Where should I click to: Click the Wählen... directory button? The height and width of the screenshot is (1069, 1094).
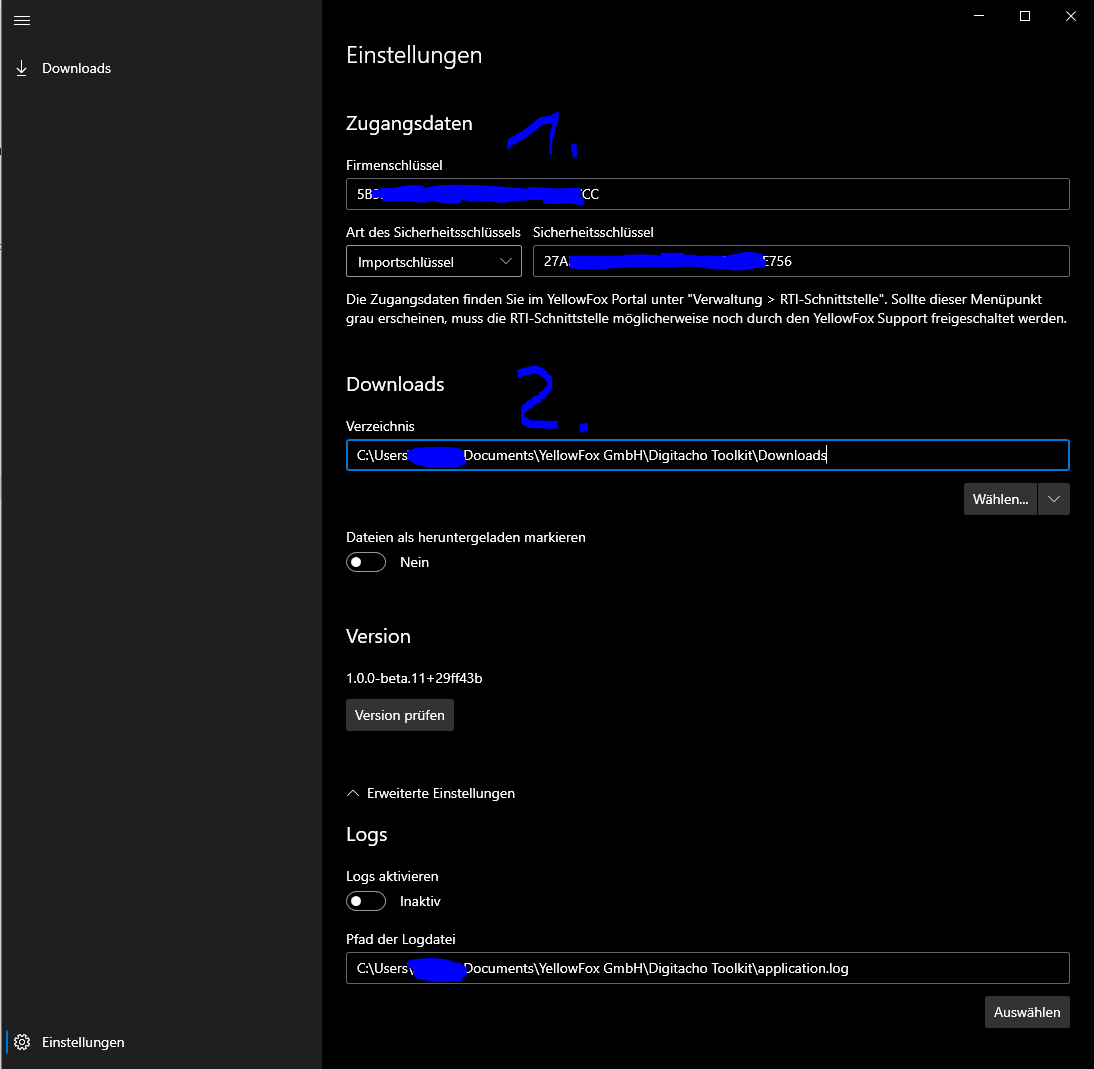(x=1000, y=498)
